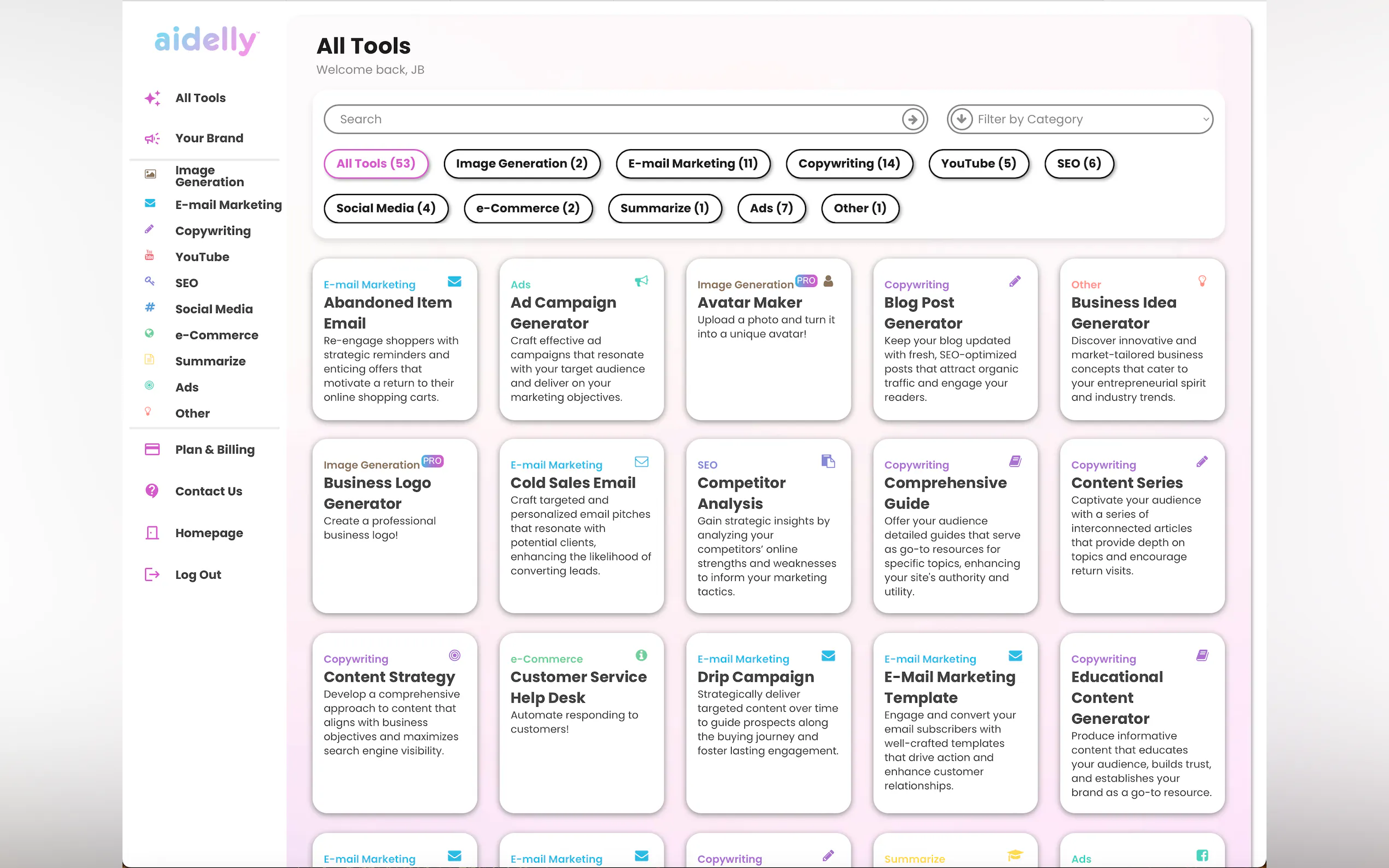Click the megaphone icon next to Your Brand
The image size is (1389, 868).
(x=152, y=138)
